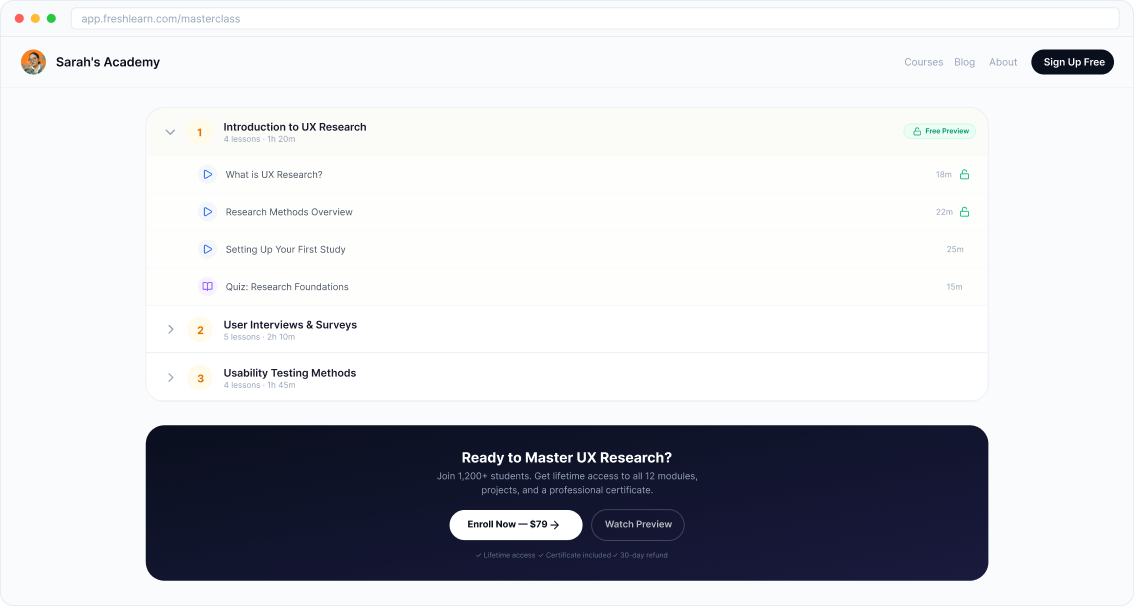1134x606 pixels.
Task: Click unlock icon on the 22m lesson row
Action: coord(965,212)
